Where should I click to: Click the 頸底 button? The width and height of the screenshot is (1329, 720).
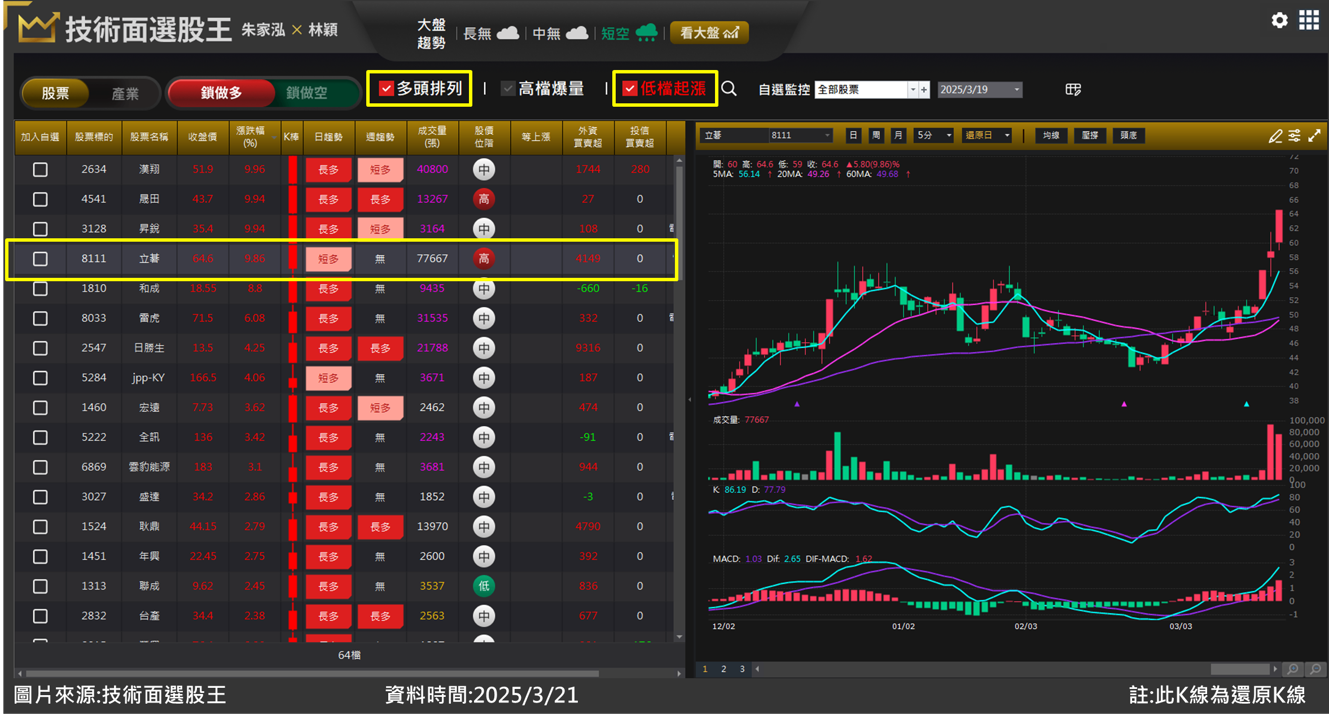click(1129, 135)
